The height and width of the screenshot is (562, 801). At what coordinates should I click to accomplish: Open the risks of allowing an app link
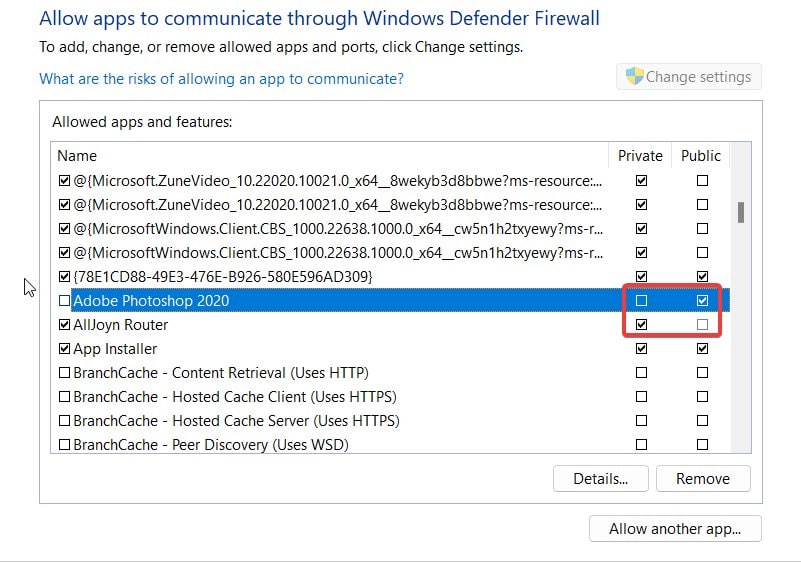(221, 78)
